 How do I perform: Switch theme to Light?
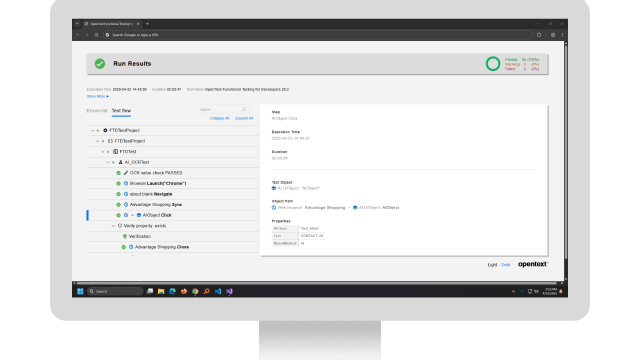click(x=492, y=265)
